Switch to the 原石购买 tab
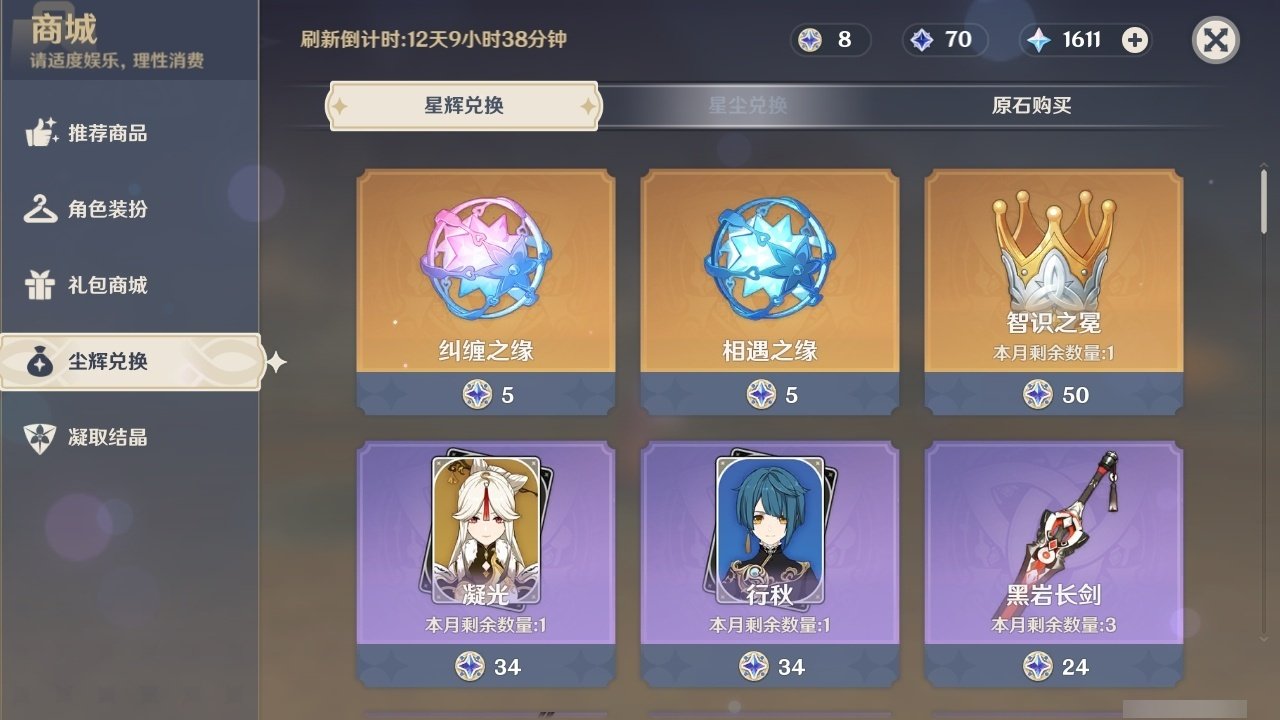Viewport: 1280px width, 720px height. pos(1032,106)
